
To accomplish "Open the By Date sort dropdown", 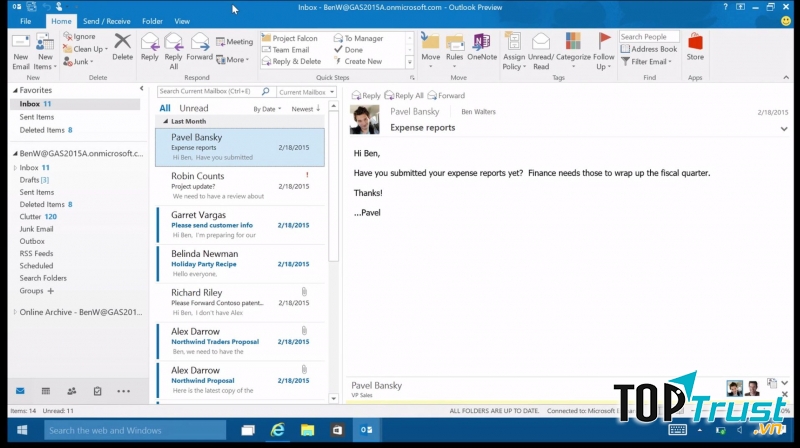I will (x=267, y=109).
